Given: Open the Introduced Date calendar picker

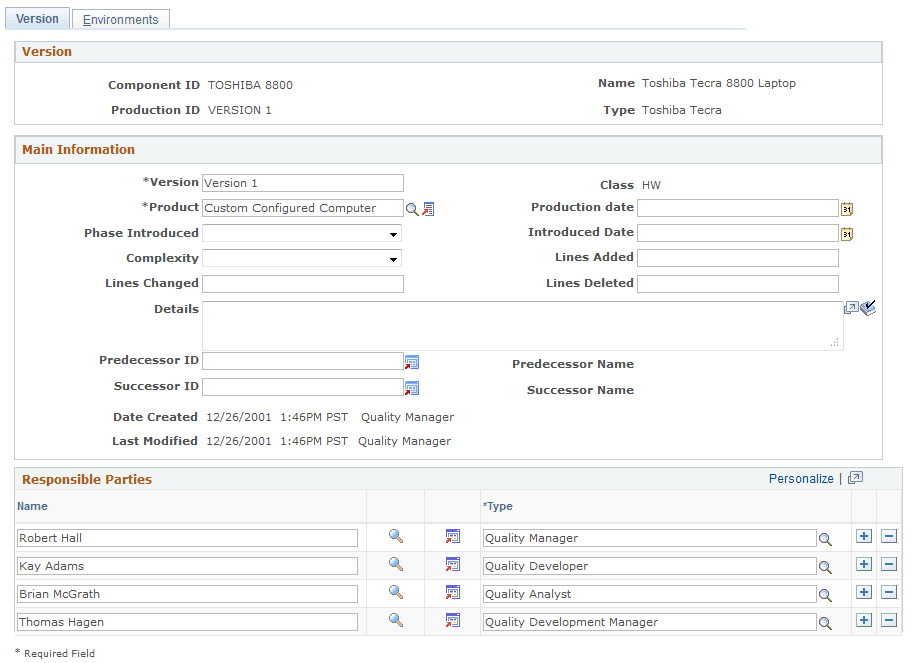Looking at the screenshot, I should coord(847,233).
